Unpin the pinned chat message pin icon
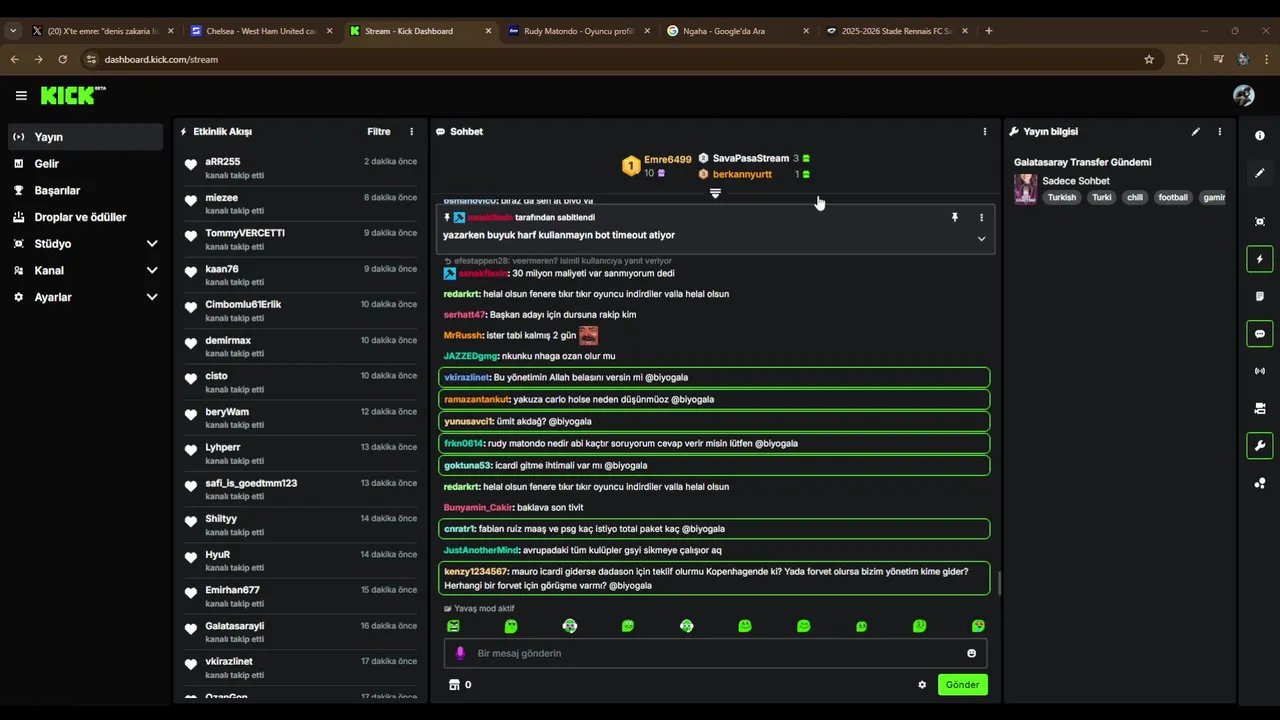Image resolution: width=1280 pixels, height=720 pixels. tap(954, 217)
